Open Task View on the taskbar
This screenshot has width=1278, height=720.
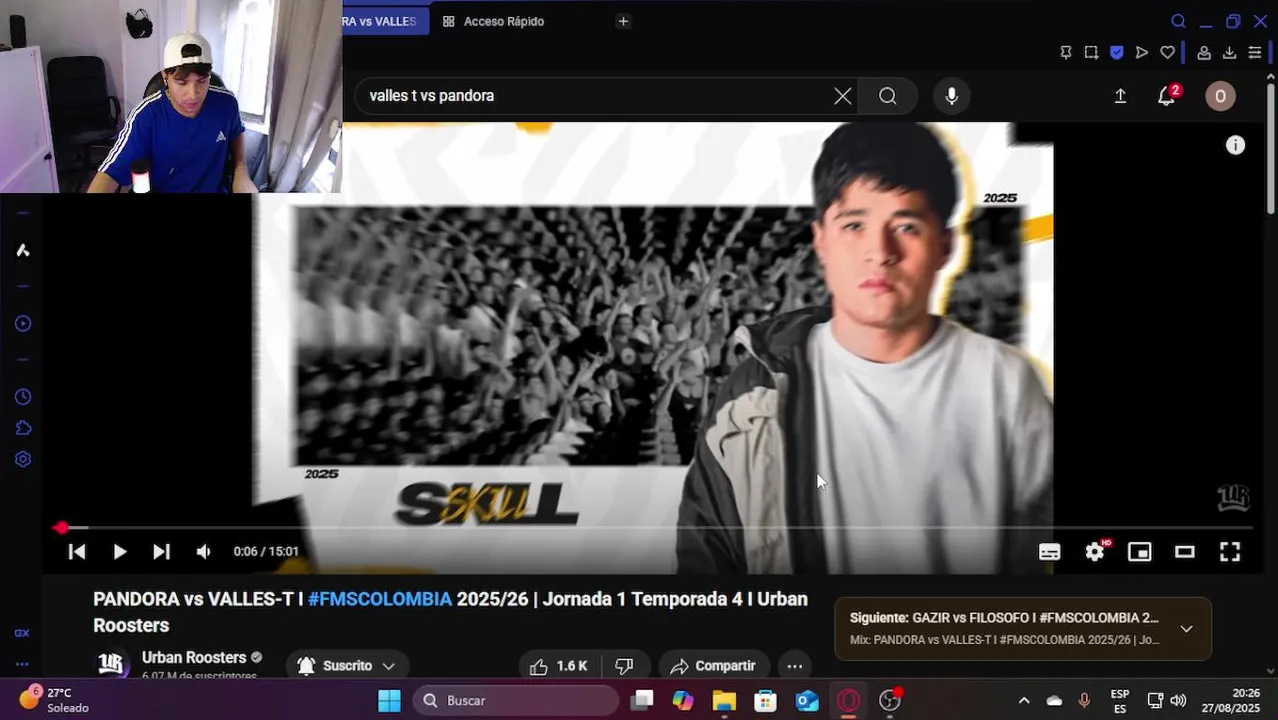(x=643, y=701)
